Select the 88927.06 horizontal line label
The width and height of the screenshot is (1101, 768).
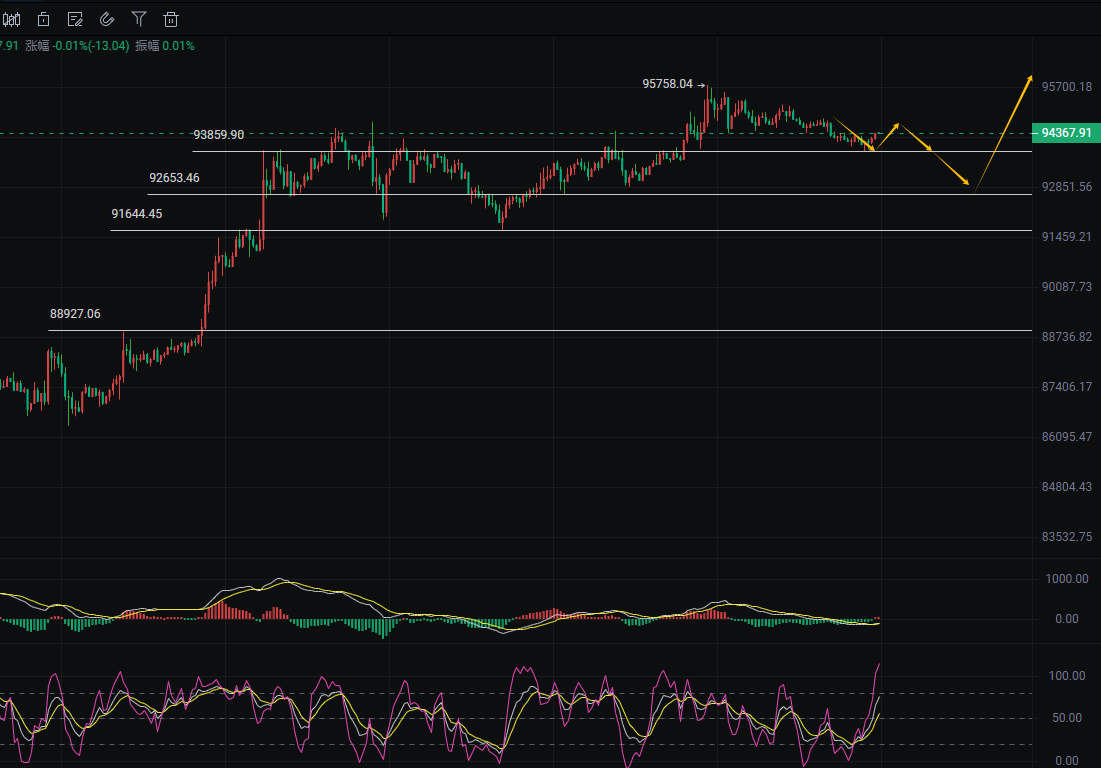tap(75, 314)
